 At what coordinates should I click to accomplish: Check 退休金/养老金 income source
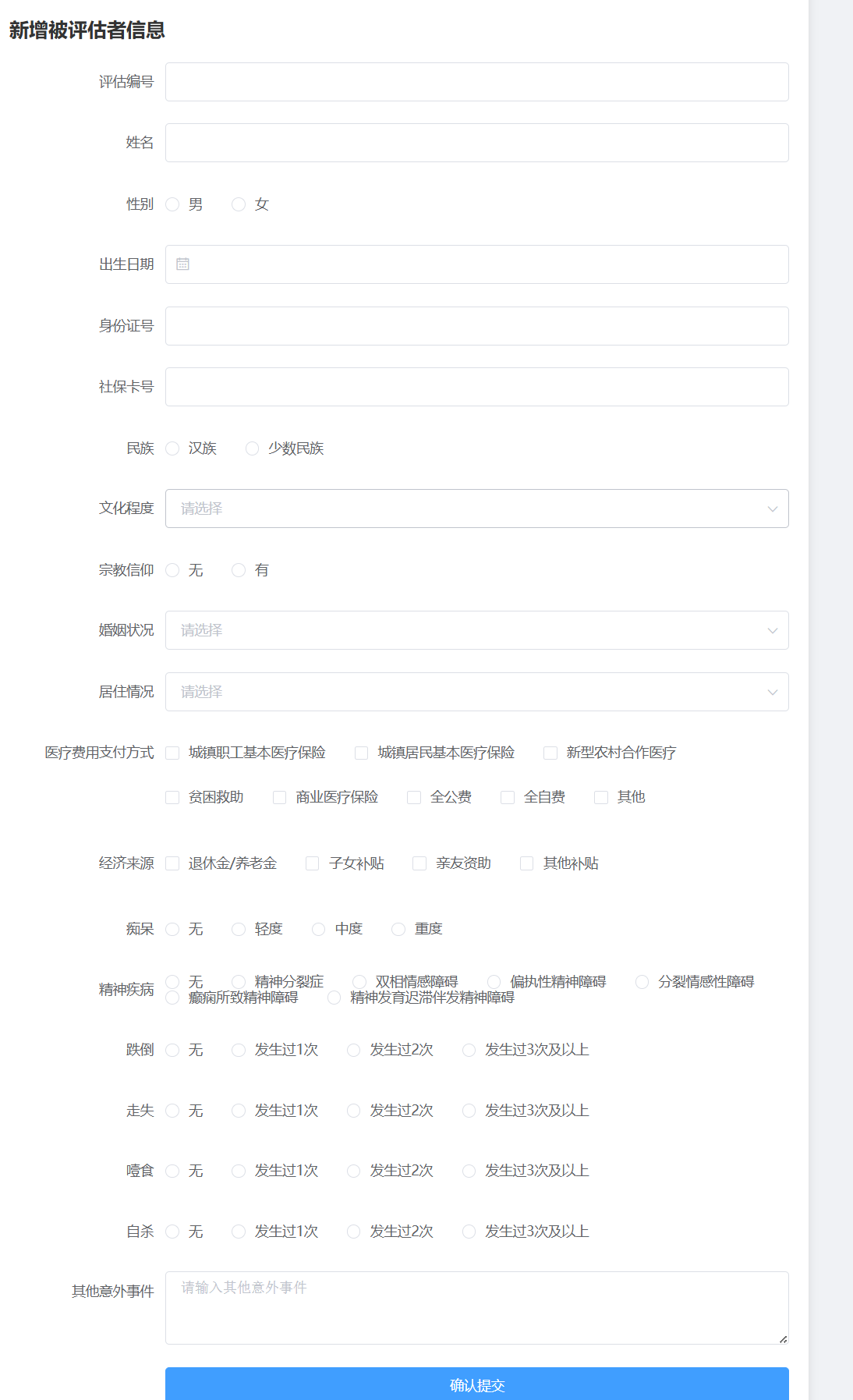[x=172, y=863]
